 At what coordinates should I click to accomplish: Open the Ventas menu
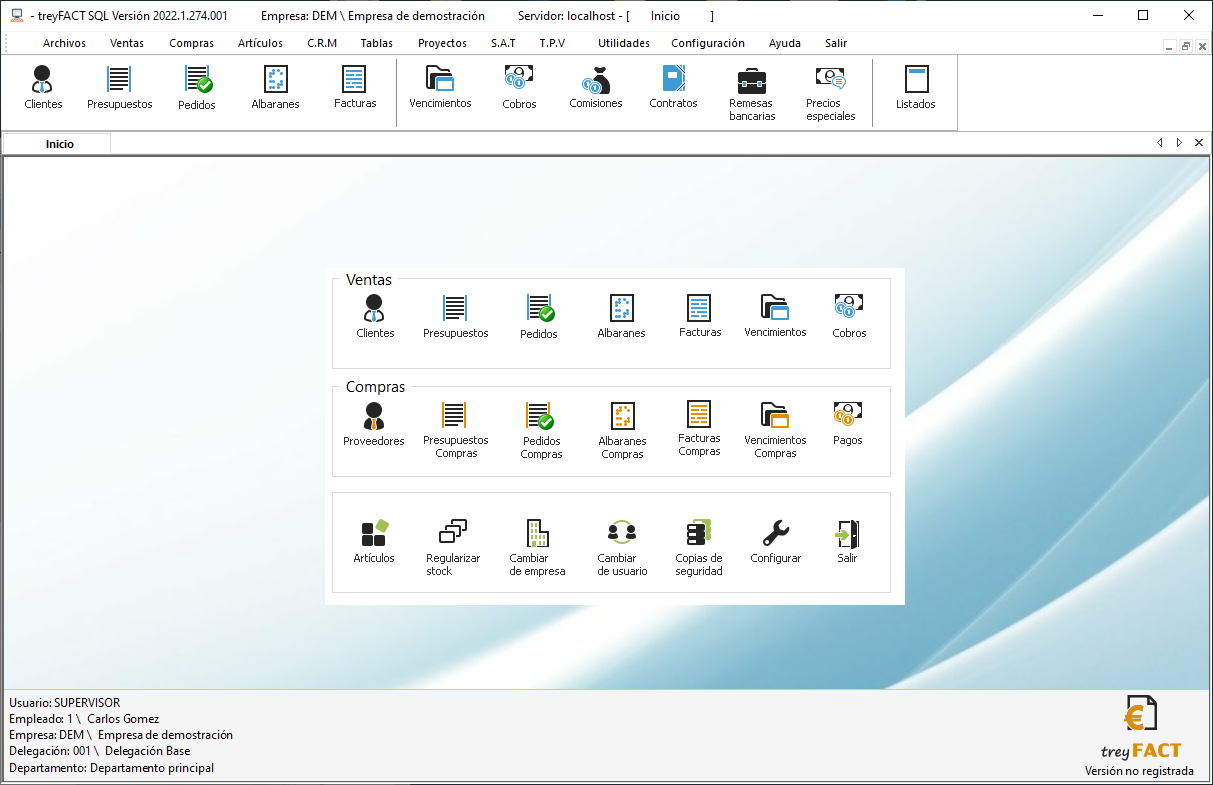pyautogui.click(x=127, y=43)
